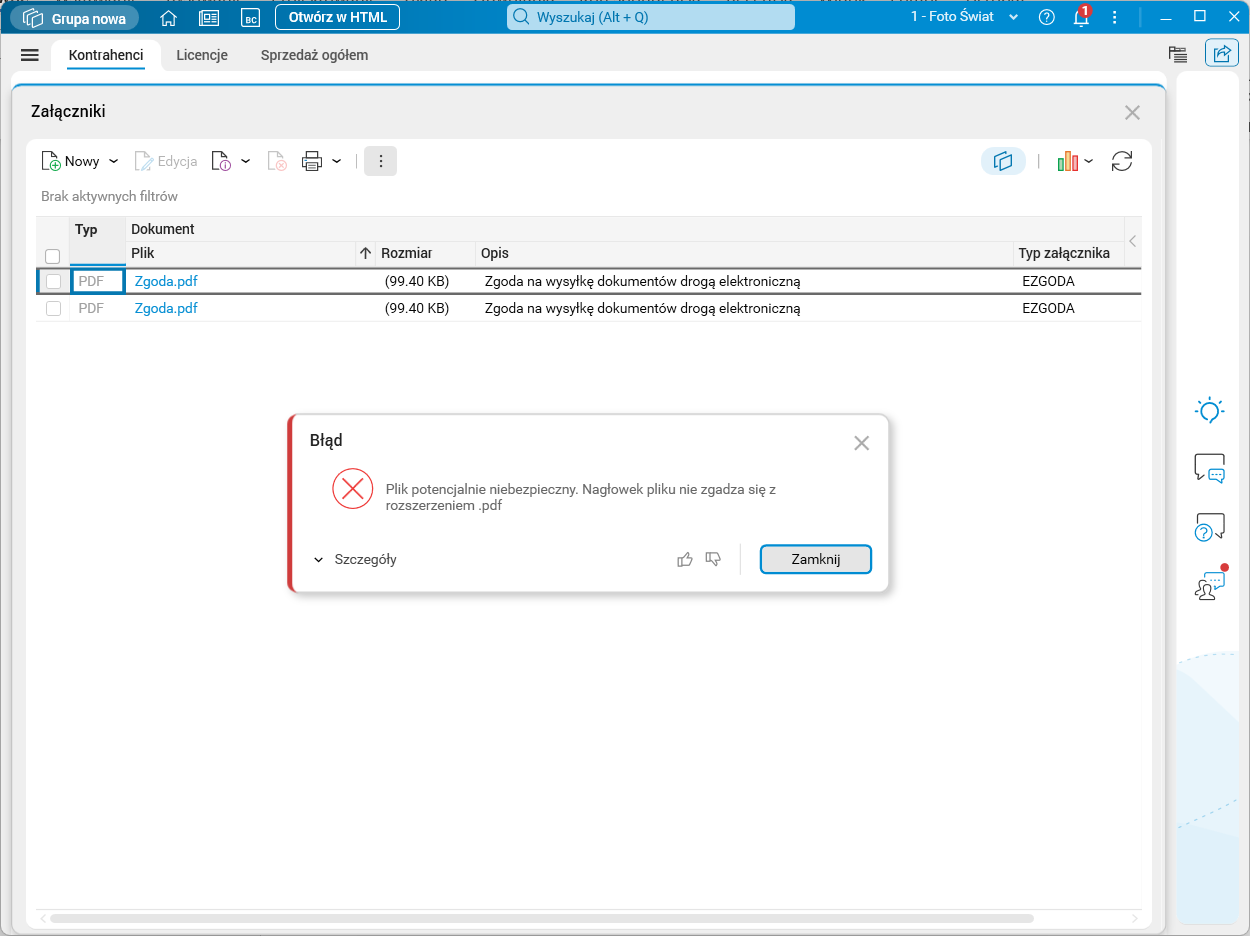Collapse table side arrow at header right
The image size is (1250, 936).
[1133, 241]
